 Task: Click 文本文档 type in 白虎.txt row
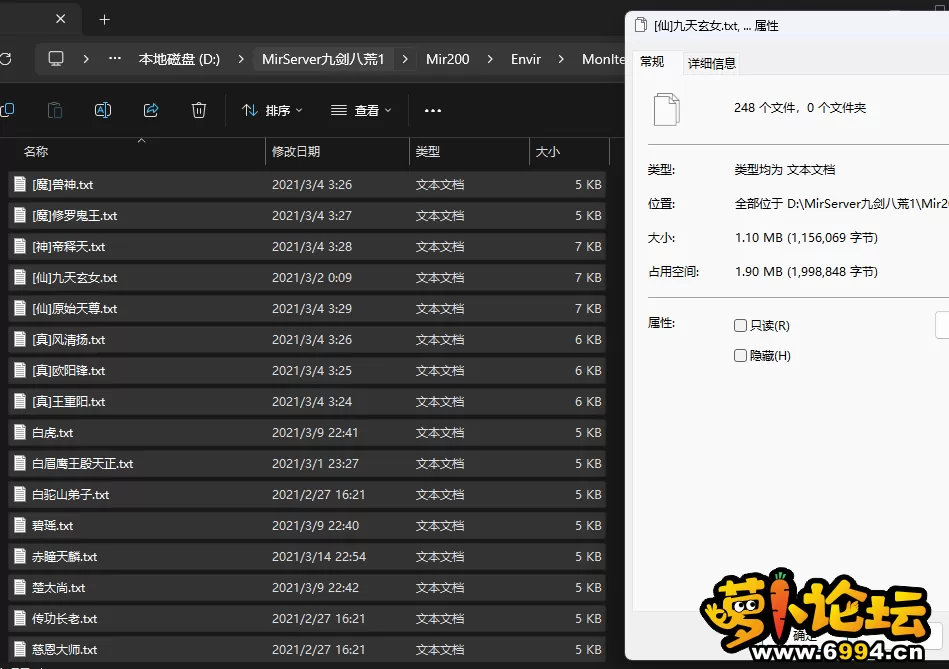[x=440, y=433]
